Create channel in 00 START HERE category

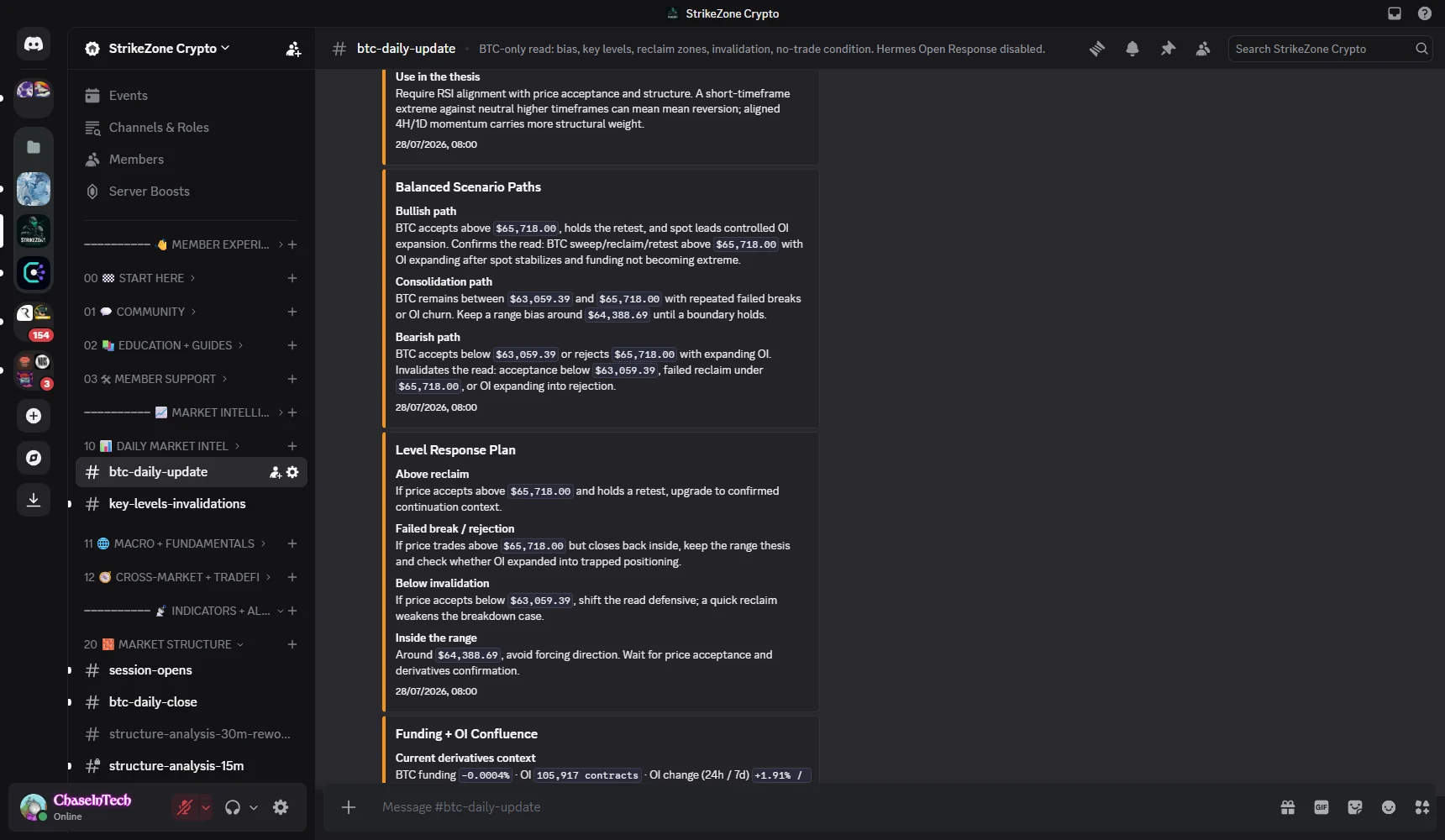pyautogui.click(x=292, y=278)
